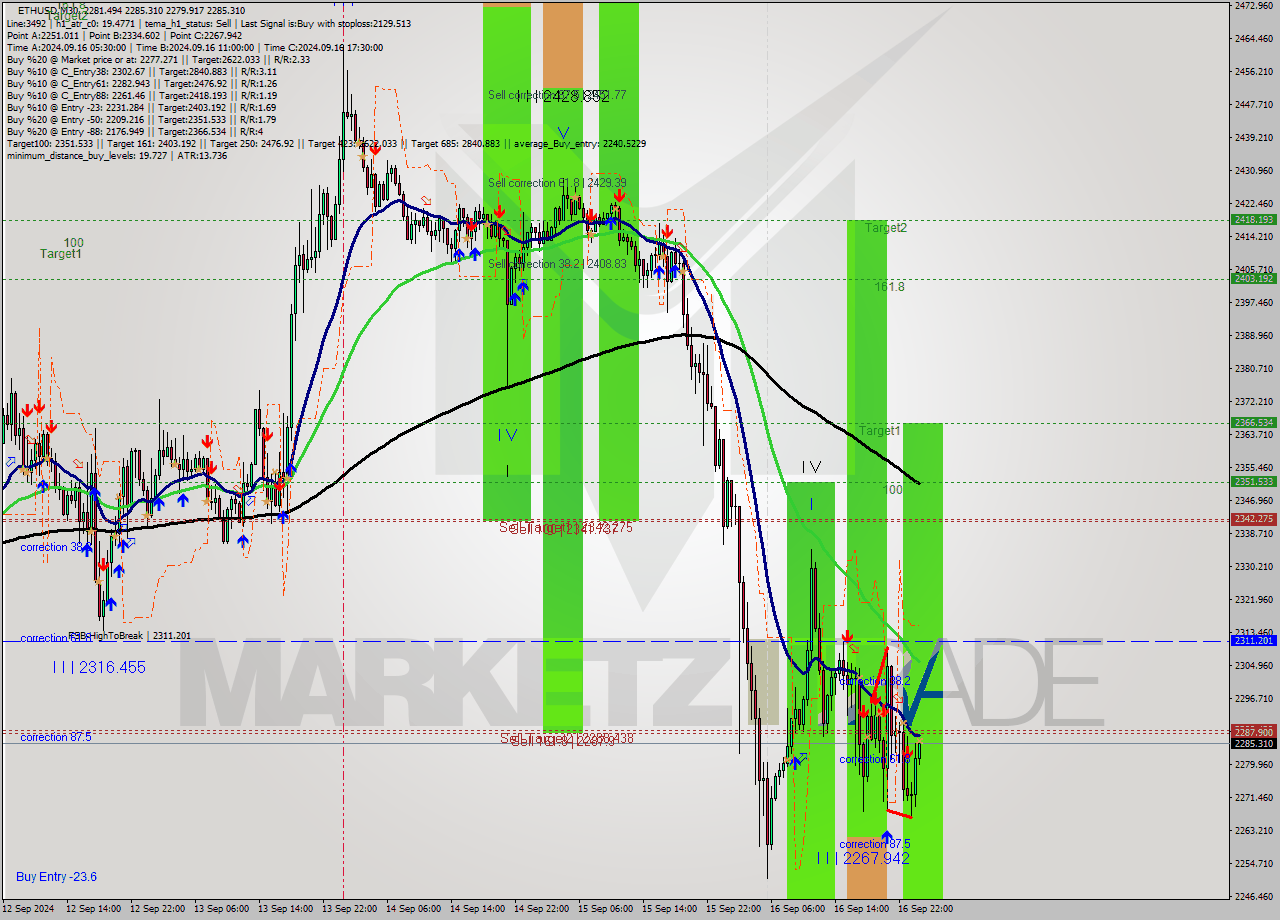Click the green 2418.193 price tag
Image resolution: width=1280 pixels, height=920 pixels.
pyautogui.click(x=1253, y=219)
